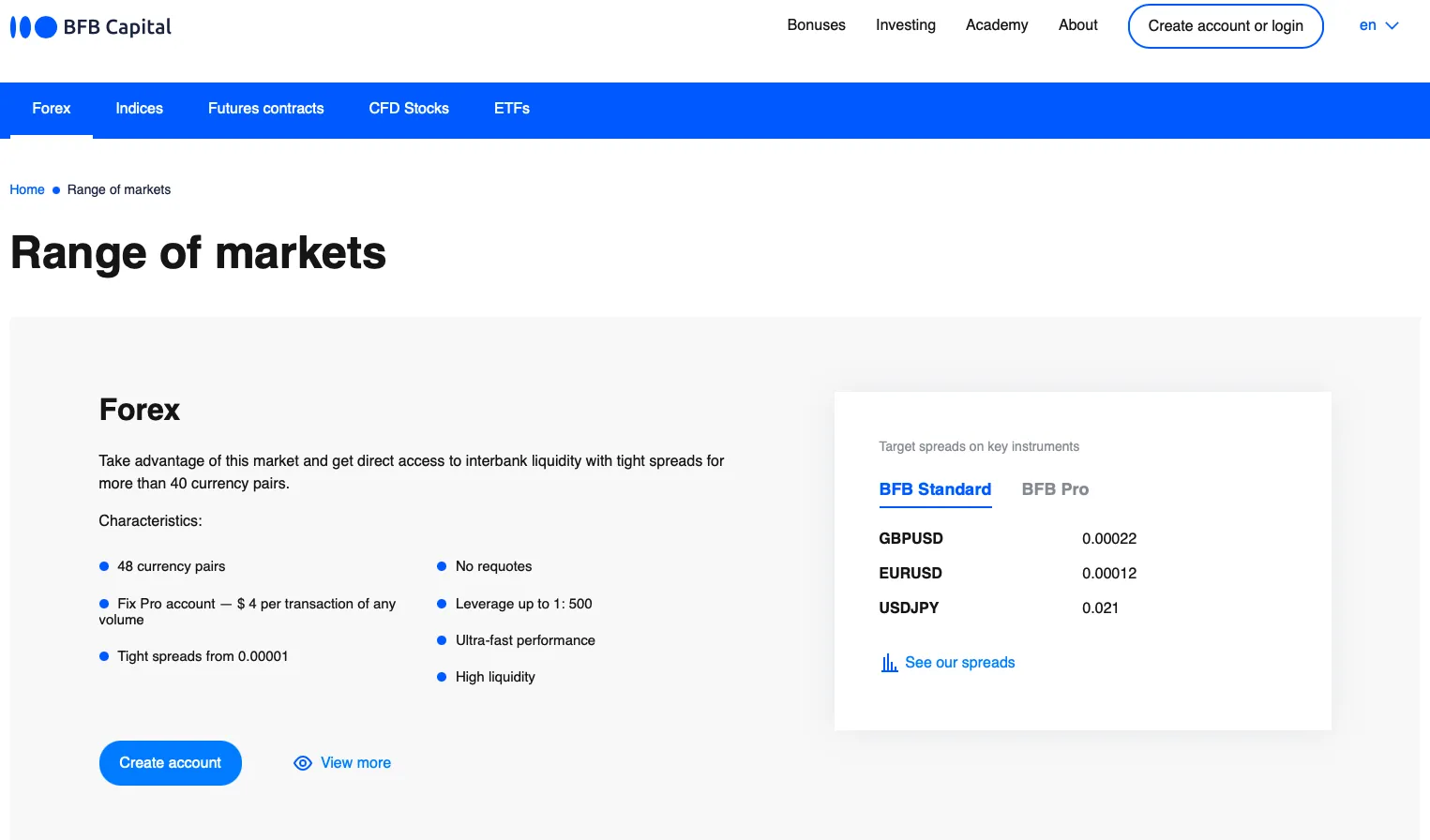
Task: Open the ETFs tab
Action: 512,109
